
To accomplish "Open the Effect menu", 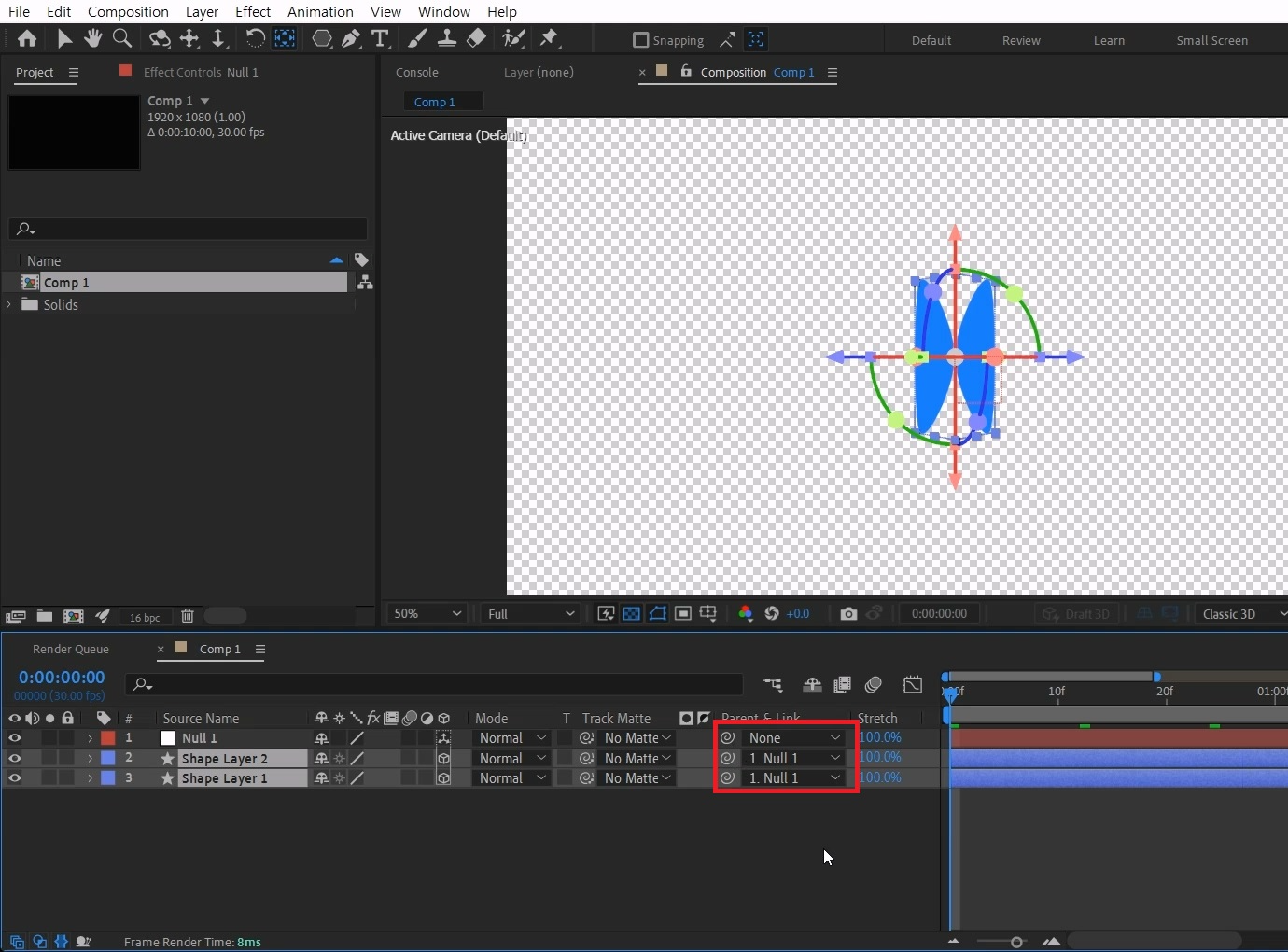I will tap(253, 12).
